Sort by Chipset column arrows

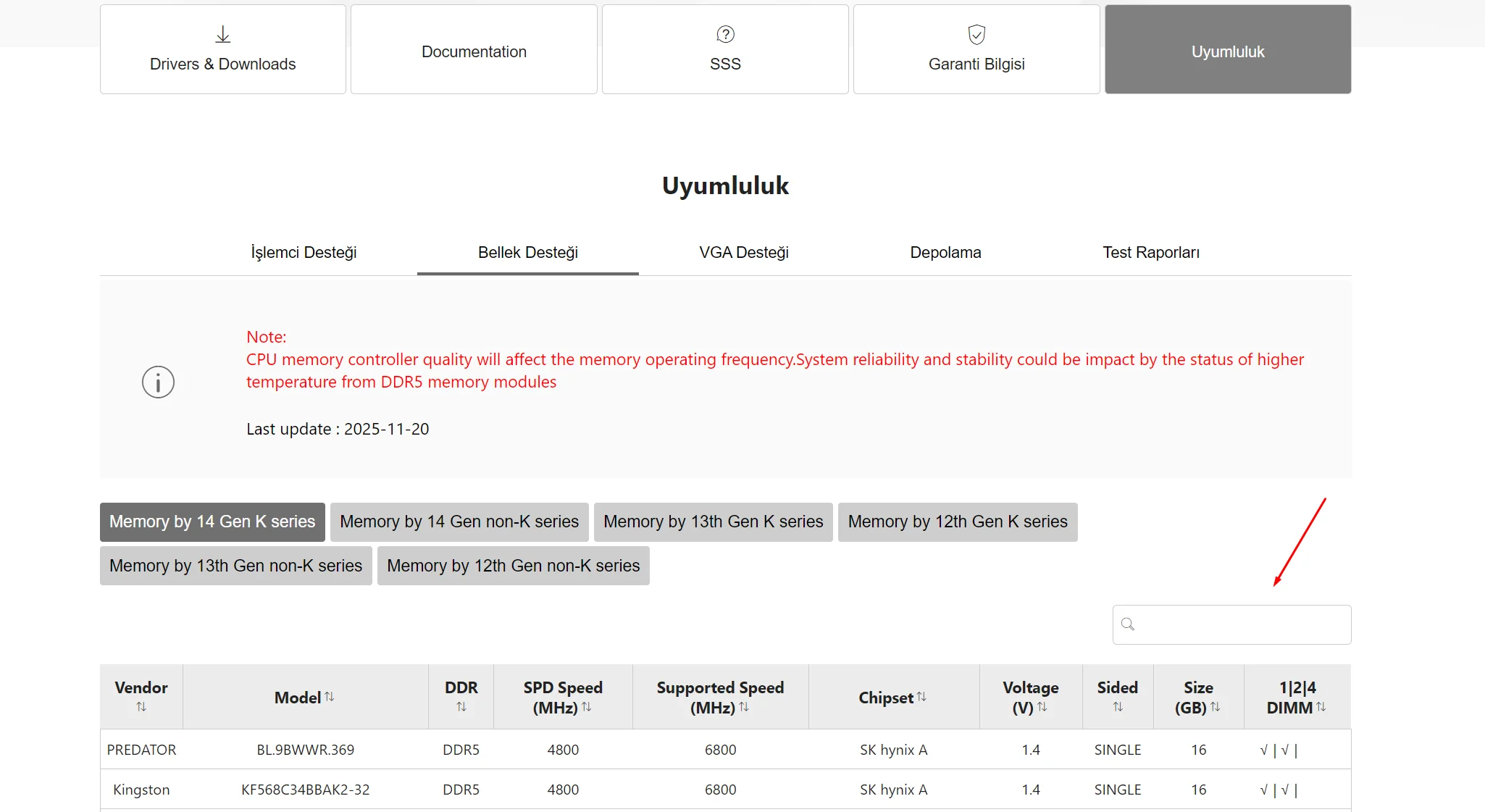pyautogui.click(x=921, y=697)
